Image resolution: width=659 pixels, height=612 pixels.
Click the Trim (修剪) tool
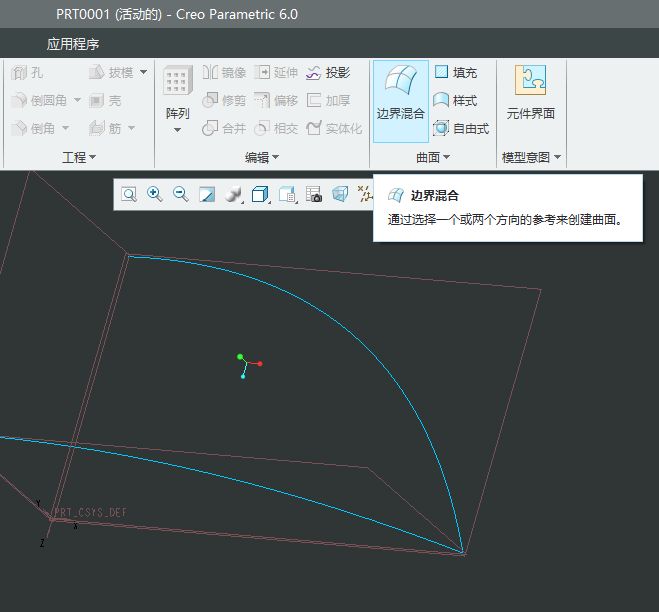(224, 100)
